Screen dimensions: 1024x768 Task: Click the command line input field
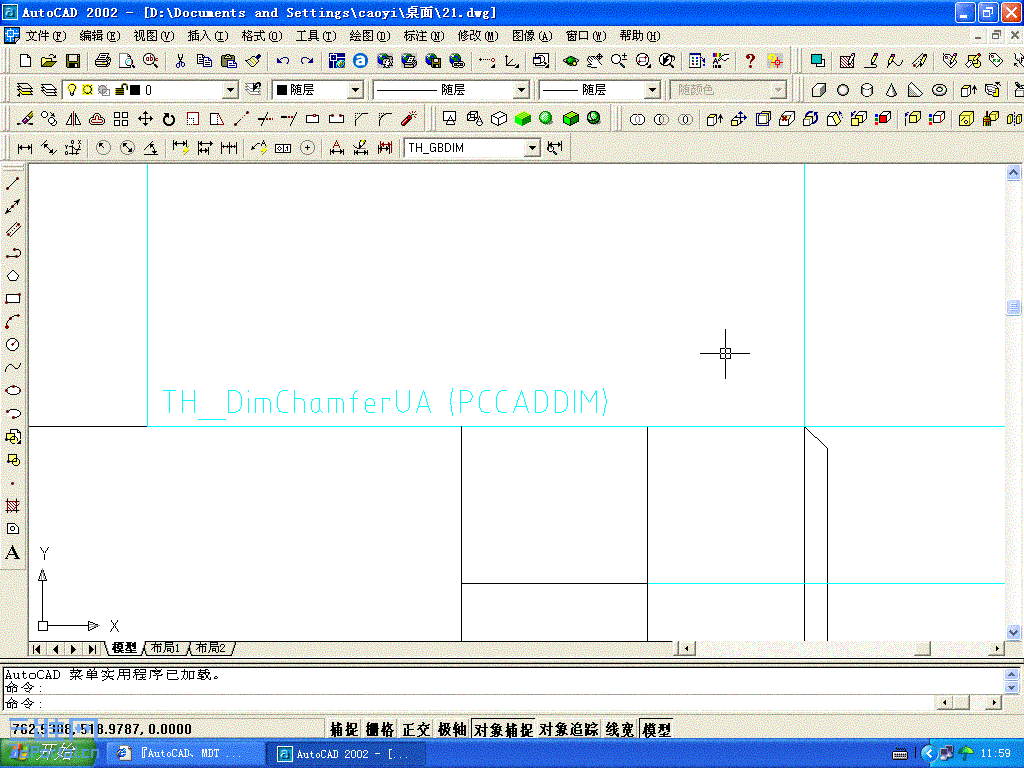click(x=469, y=703)
